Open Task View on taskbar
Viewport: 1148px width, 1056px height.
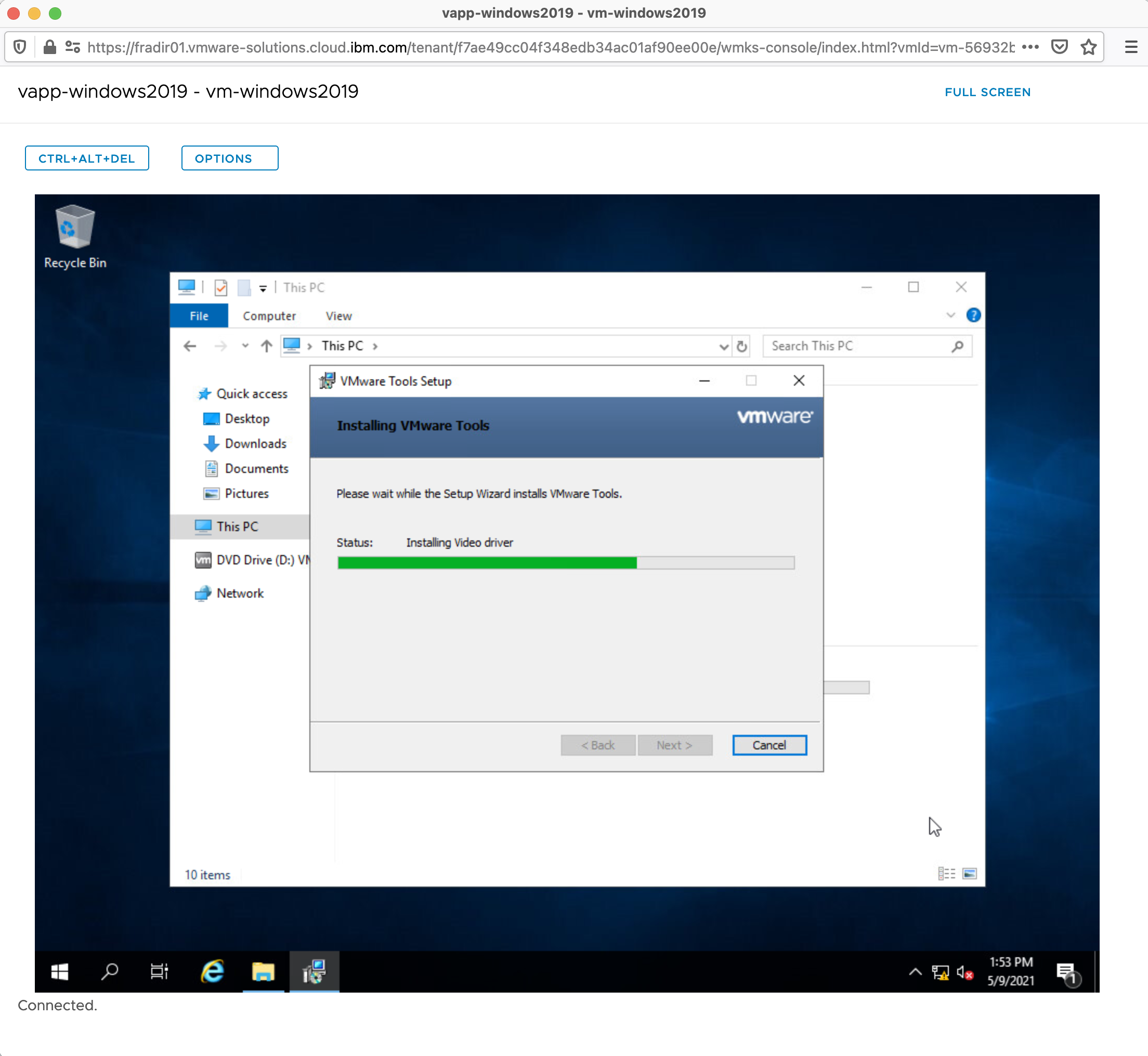click(x=159, y=971)
